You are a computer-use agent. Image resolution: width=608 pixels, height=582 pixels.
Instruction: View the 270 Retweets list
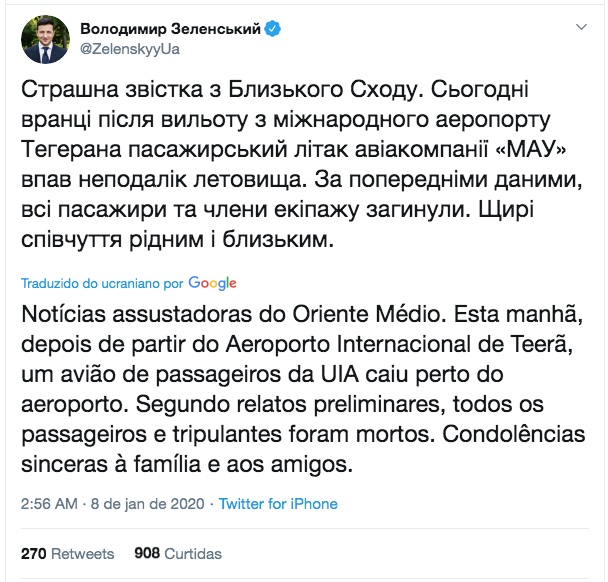[x=68, y=553]
